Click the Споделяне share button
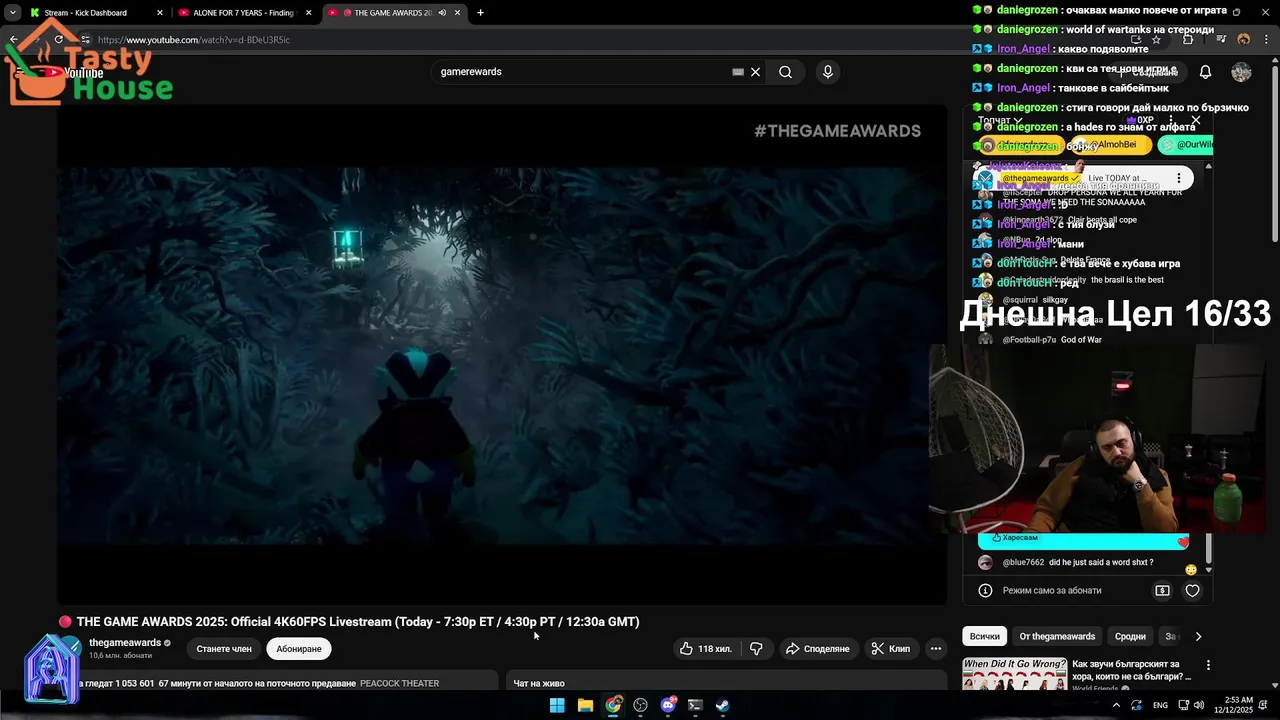The width and height of the screenshot is (1280, 720). click(x=817, y=649)
